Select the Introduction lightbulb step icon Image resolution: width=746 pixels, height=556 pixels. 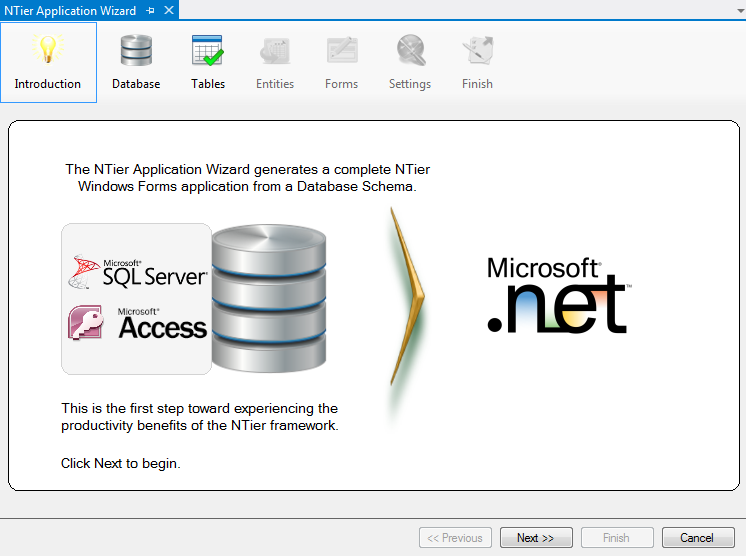(x=48, y=49)
